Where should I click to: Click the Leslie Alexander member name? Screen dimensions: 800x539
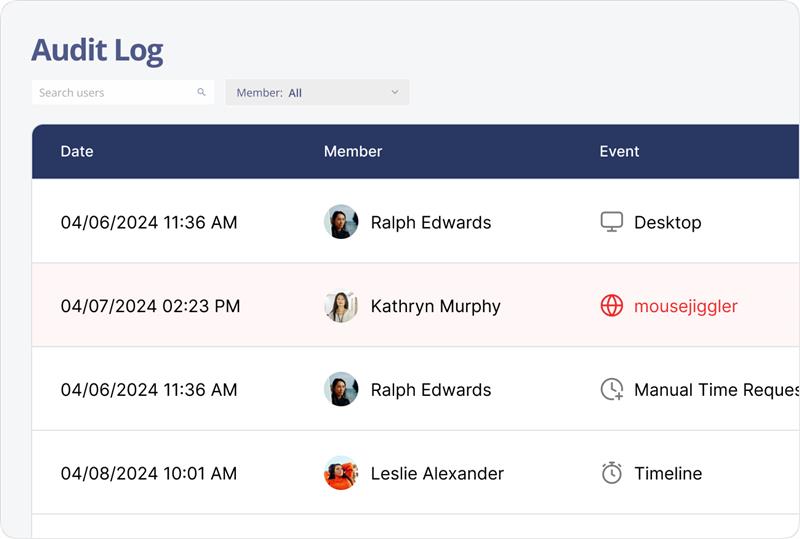coord(437,473)
